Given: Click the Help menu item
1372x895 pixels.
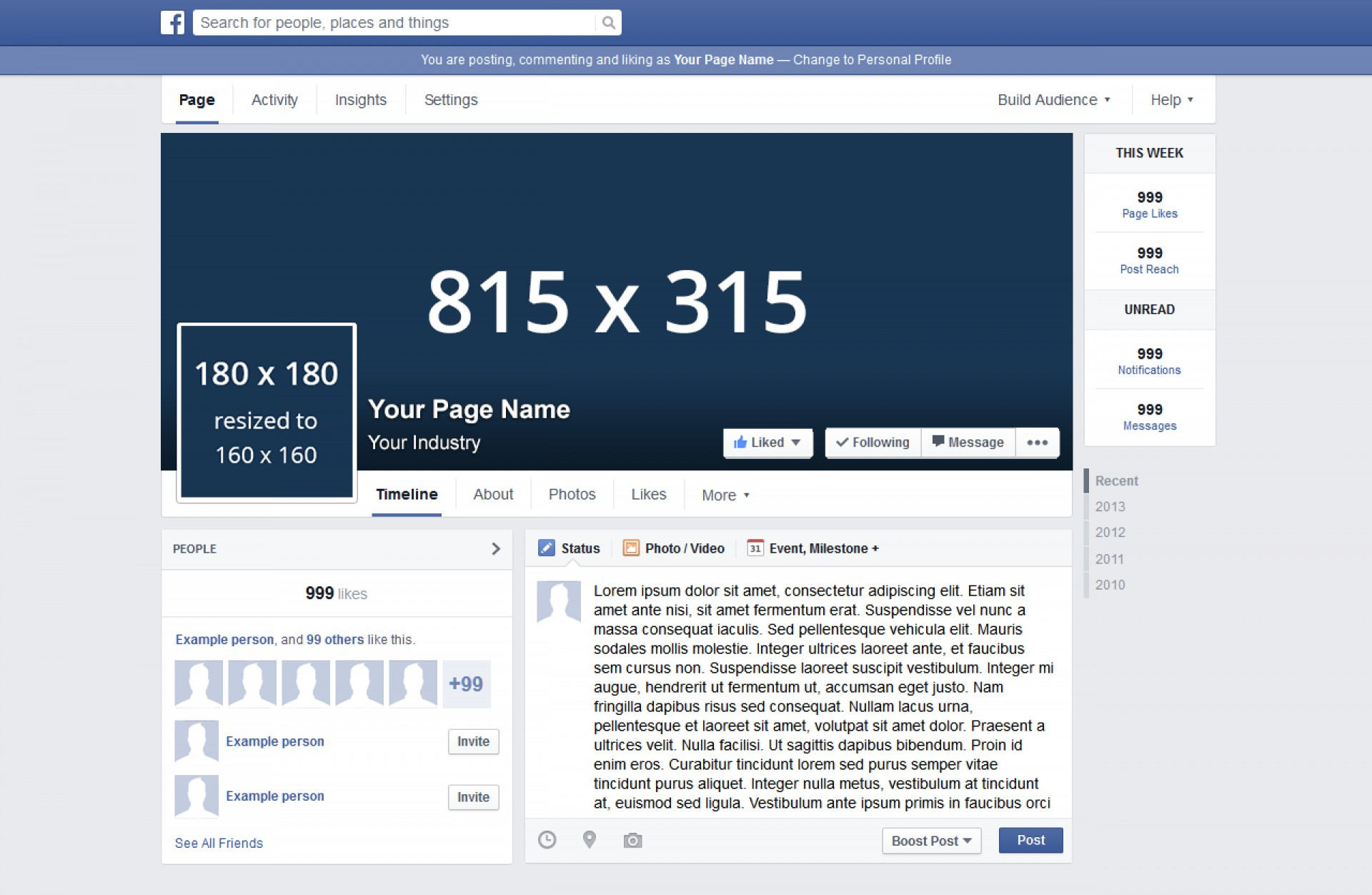Looking at the screenshot, I should pyautogui.click(x=1172, y=100).
